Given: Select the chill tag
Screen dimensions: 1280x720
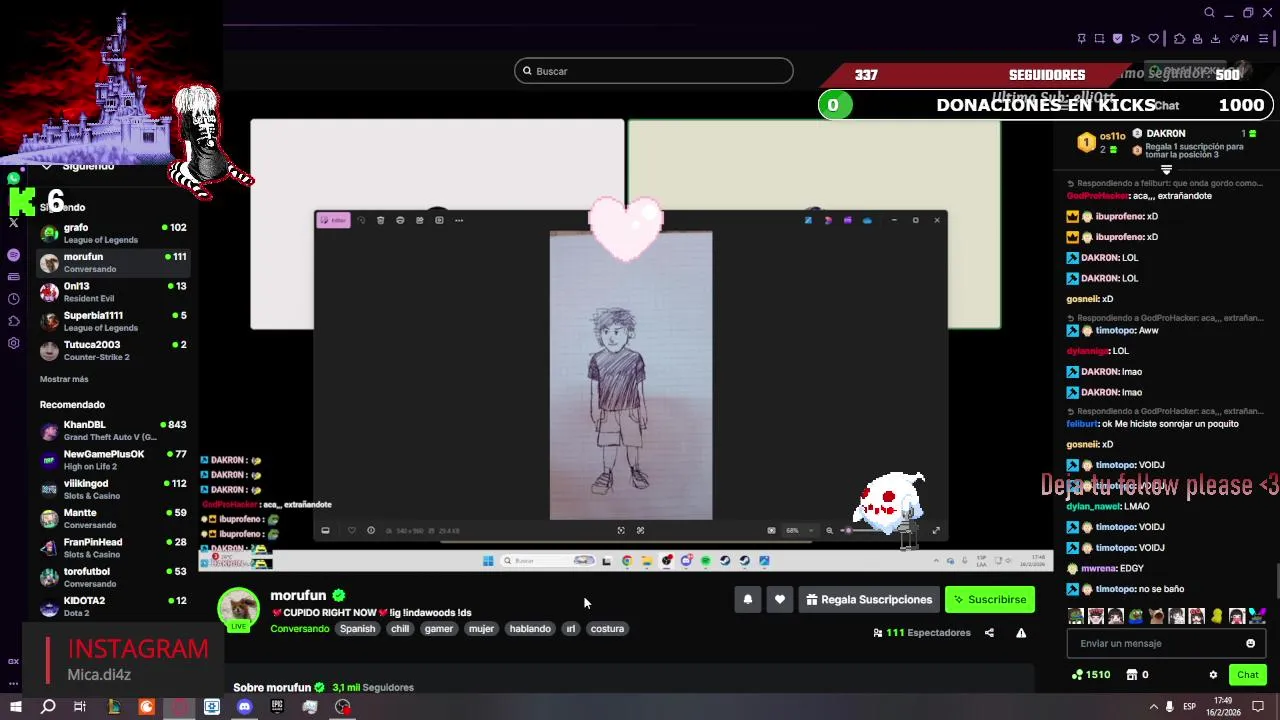Looking at the screenshot, I should (400, 629).
